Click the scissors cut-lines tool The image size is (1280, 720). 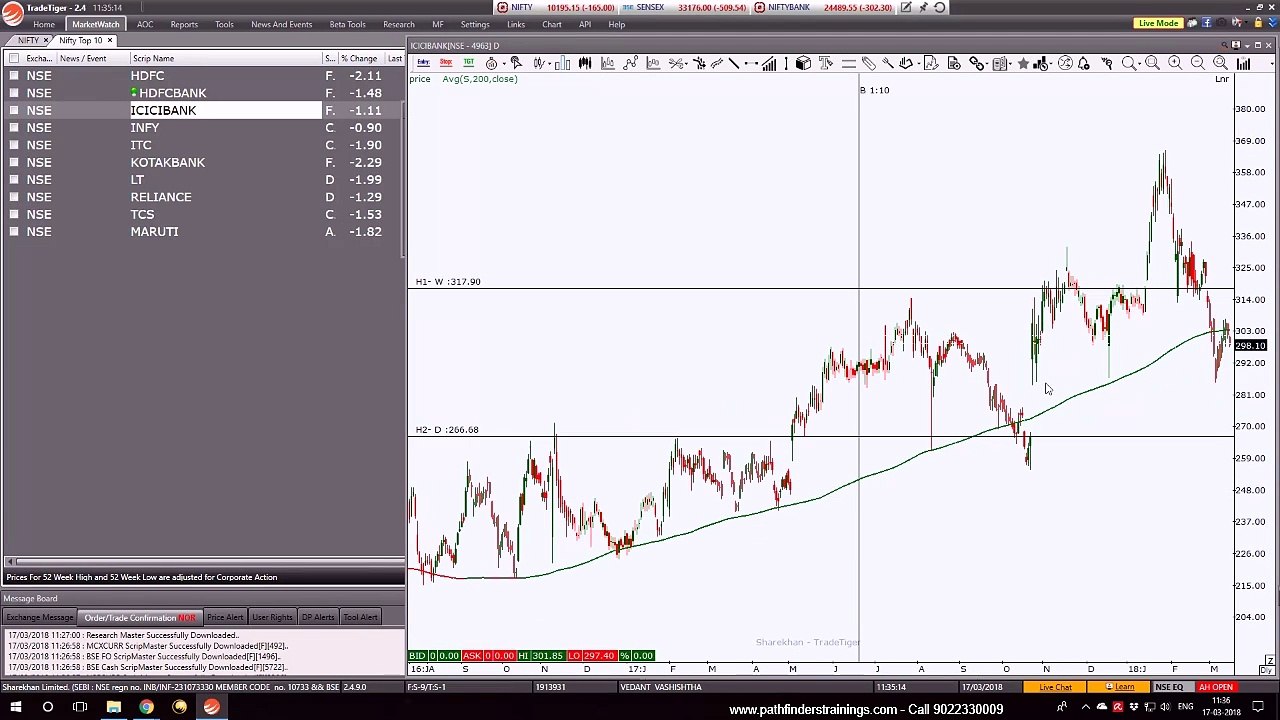tap(675, 64)
